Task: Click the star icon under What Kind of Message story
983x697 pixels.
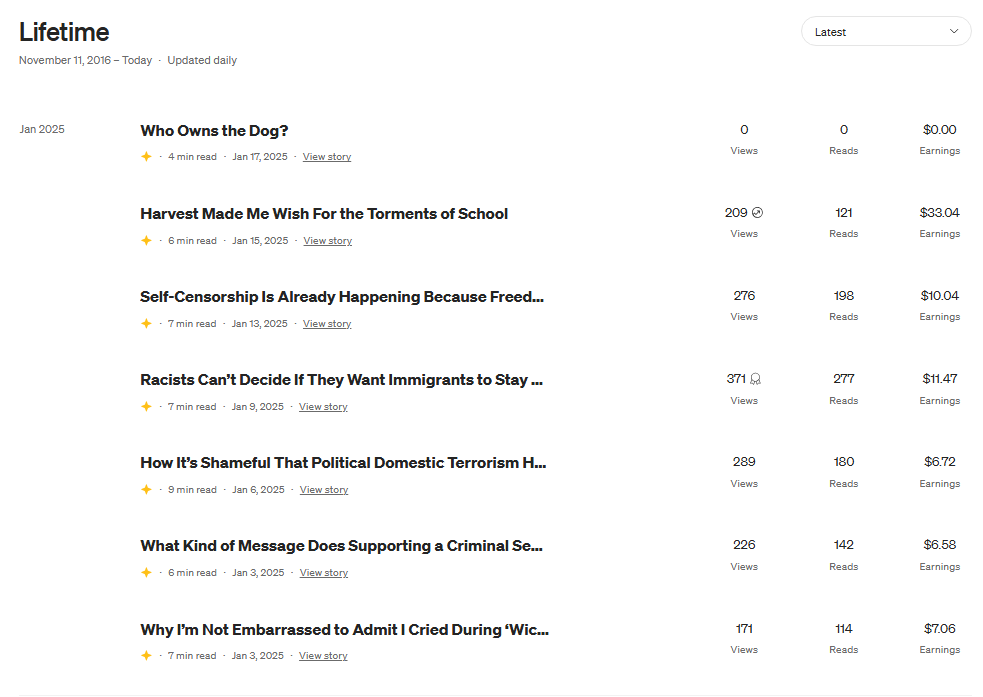Action: tap(146, 573)
